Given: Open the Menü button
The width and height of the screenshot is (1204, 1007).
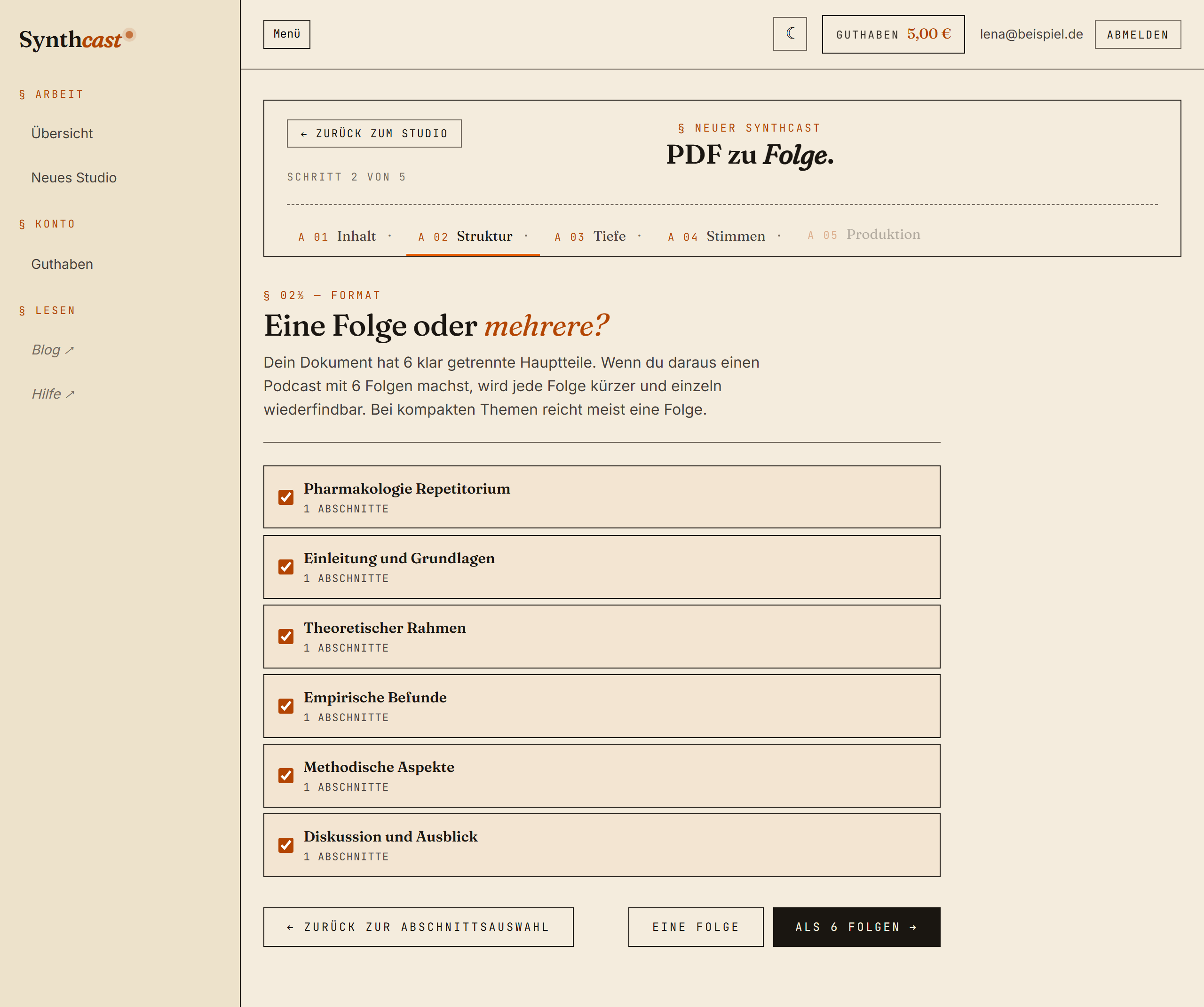Looking at the screenshot, I should 287,34.
